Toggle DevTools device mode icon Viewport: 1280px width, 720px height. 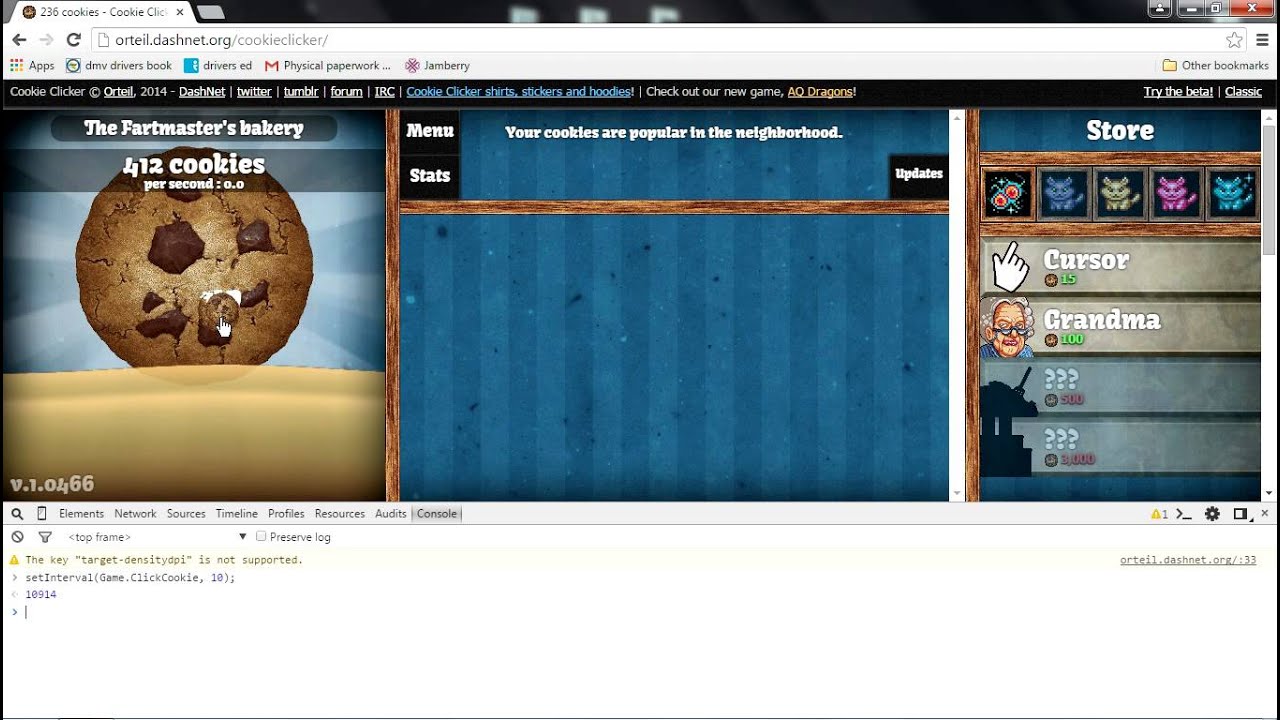click(x=42, y=513)
